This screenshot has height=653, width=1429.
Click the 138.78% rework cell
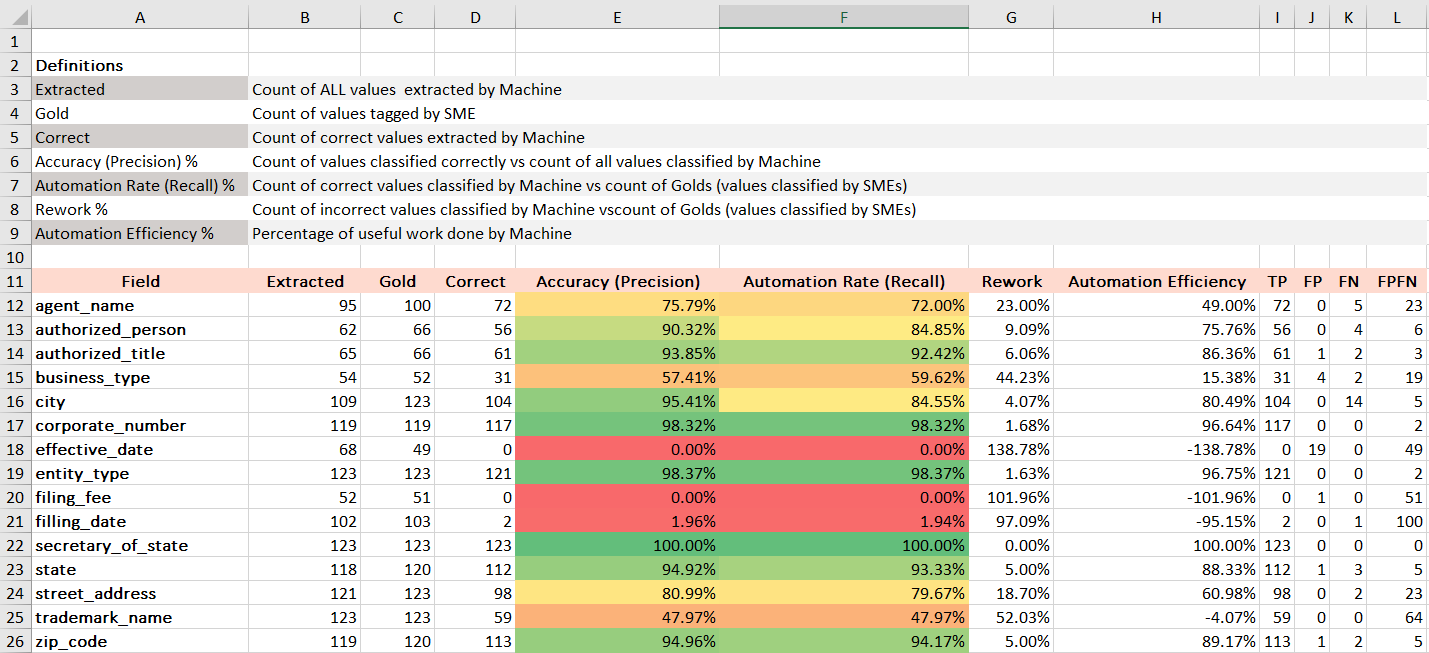pos(1011,449)
